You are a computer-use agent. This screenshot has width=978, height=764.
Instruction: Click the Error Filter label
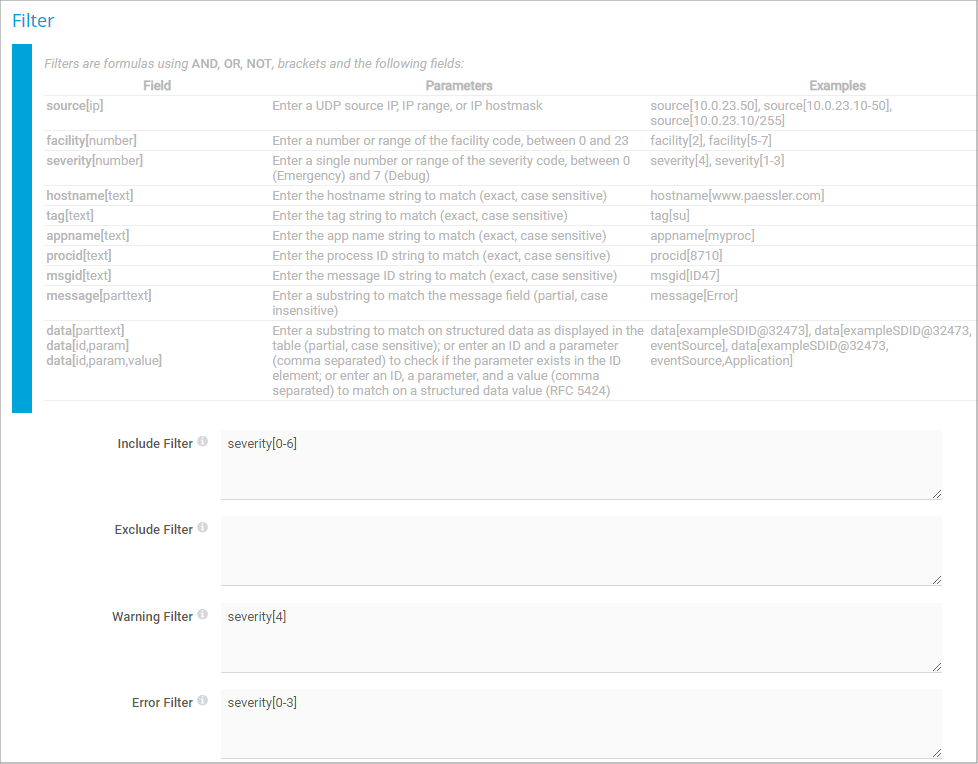162,703
